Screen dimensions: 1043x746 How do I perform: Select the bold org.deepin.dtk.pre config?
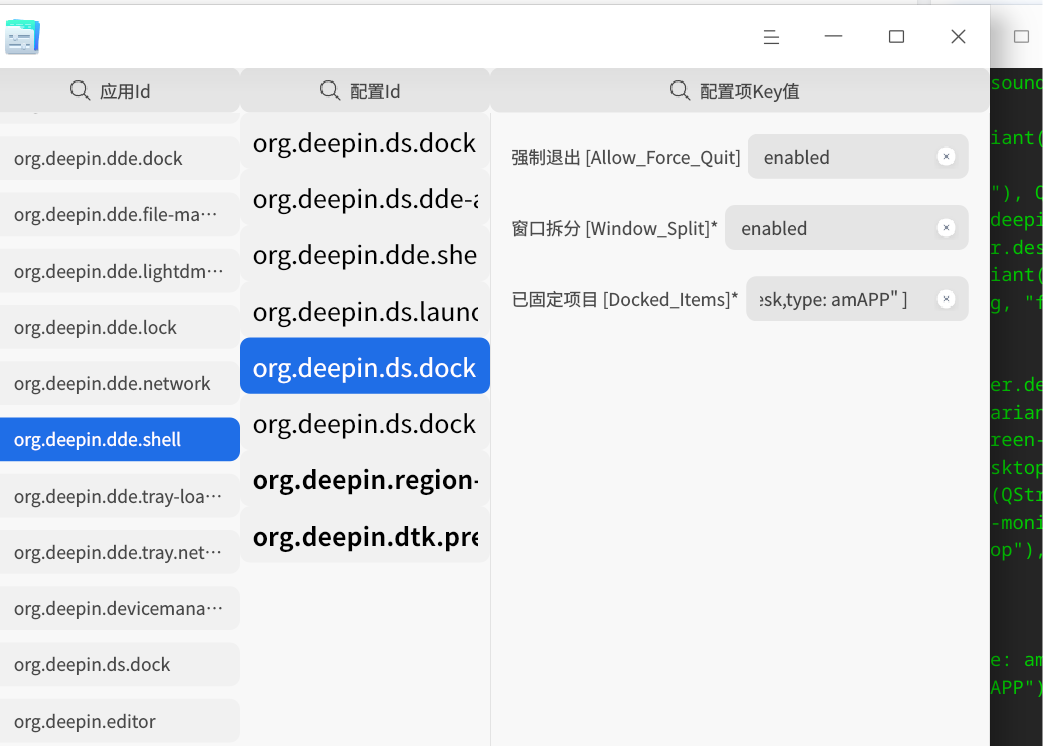coord(365,536)
